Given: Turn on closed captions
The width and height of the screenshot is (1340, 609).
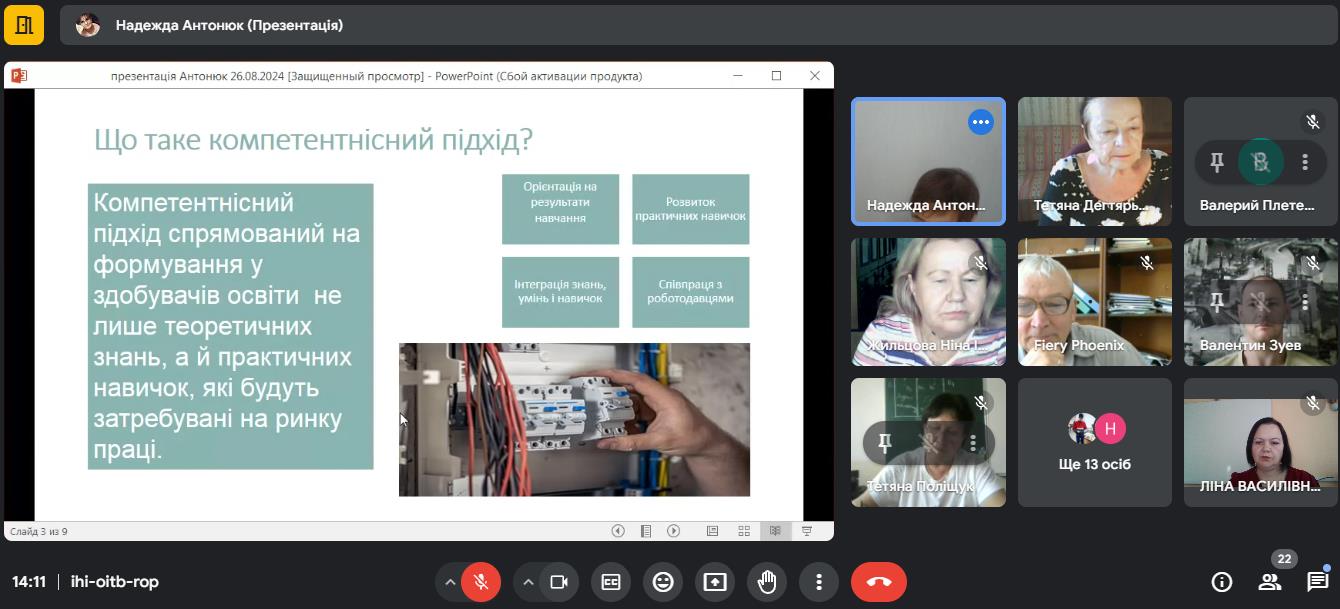Looking at the screenshot, I should tap(611, 582).
